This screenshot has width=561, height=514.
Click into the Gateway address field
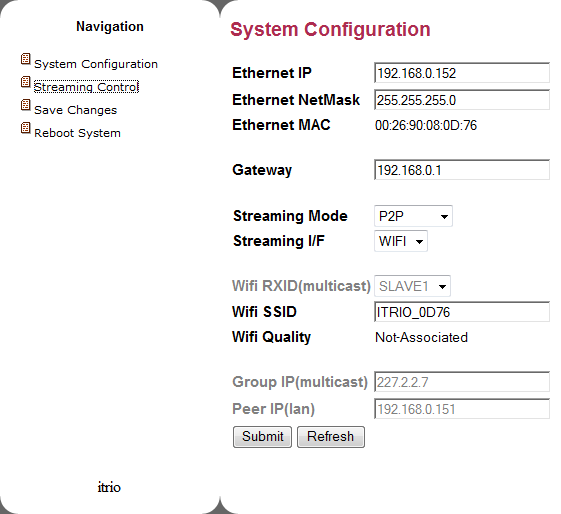pos(462,170)
